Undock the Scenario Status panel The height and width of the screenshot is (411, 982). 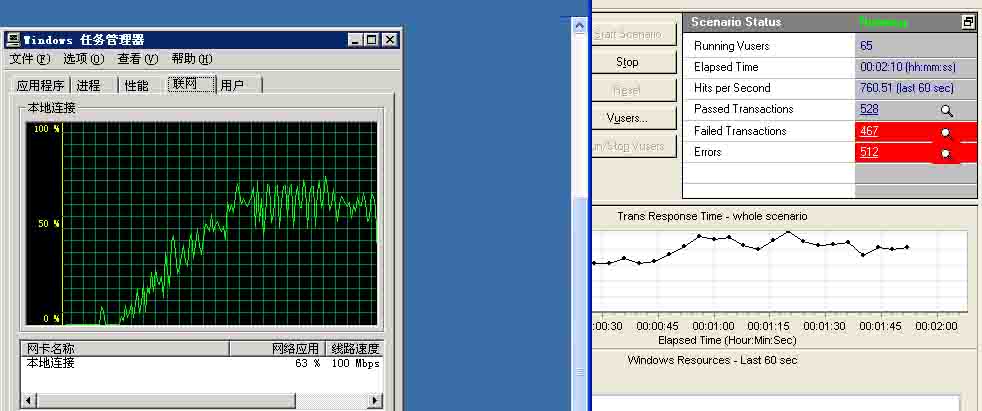[x=967, y=22]
